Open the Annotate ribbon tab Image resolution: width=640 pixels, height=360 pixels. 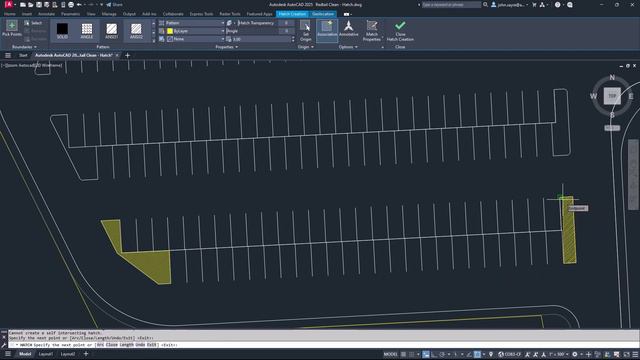pos(46,14)
